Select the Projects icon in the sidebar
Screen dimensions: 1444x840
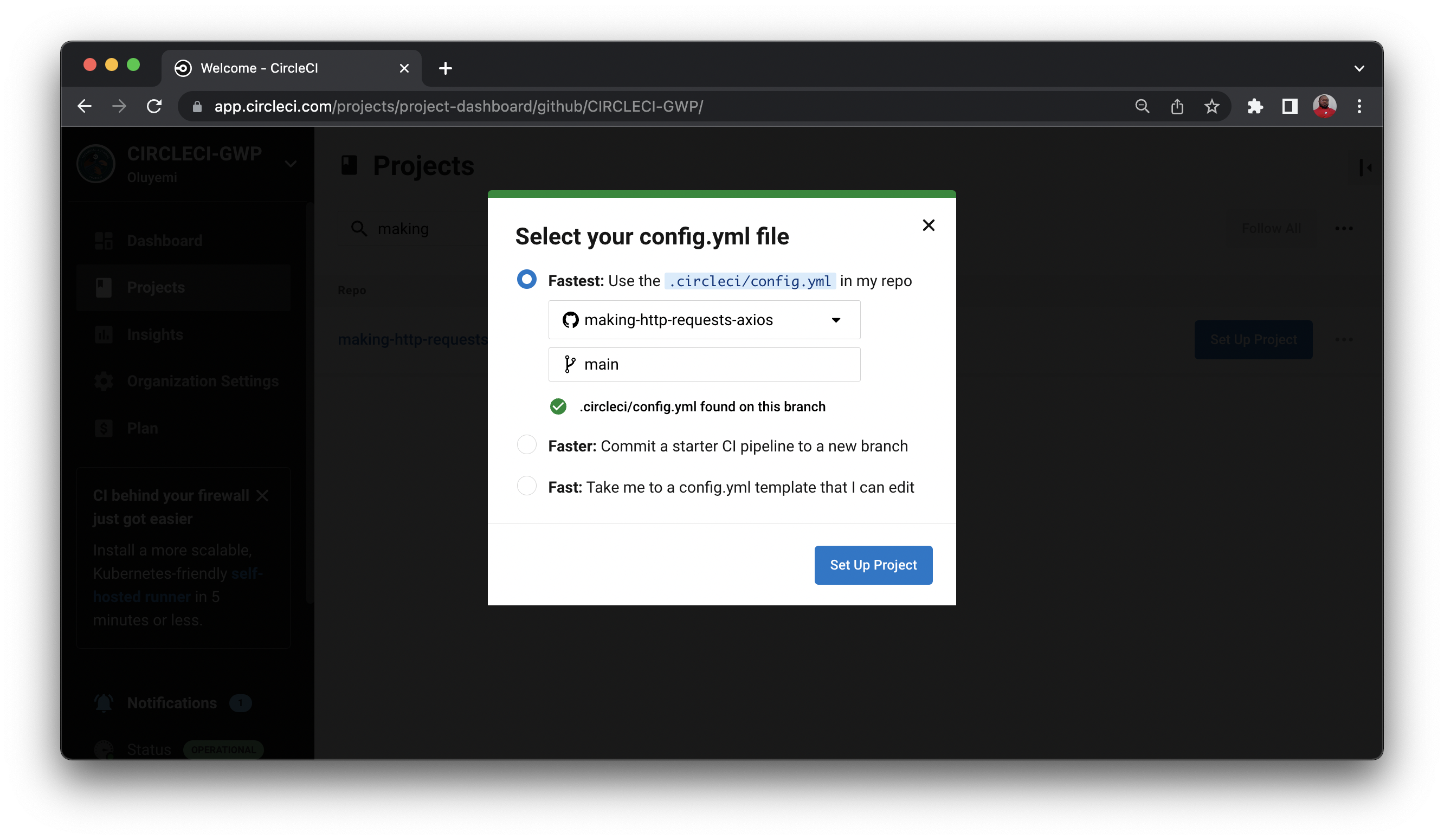click(x=104, y=287)
